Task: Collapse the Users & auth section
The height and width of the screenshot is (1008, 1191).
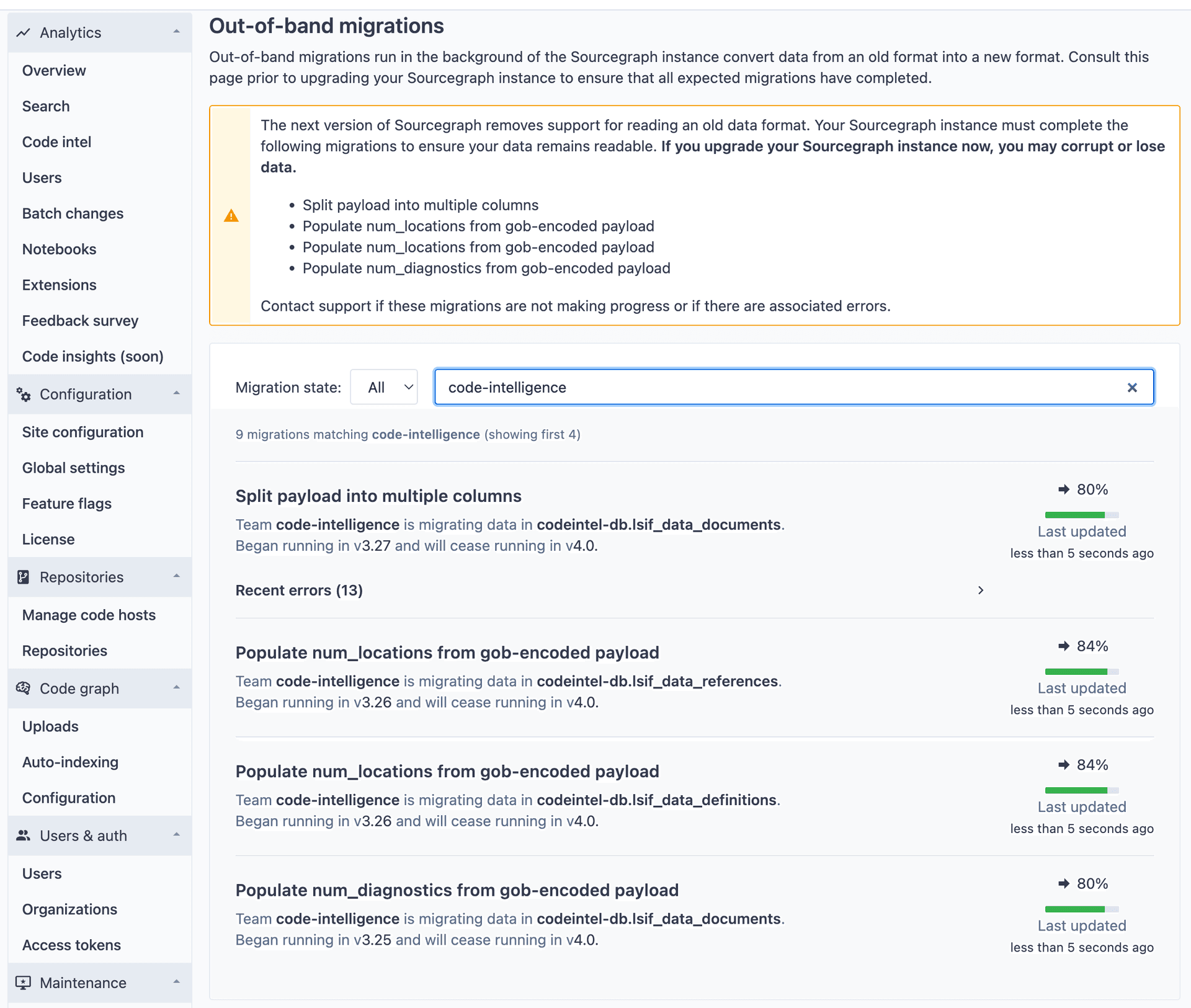Action: 177,835
